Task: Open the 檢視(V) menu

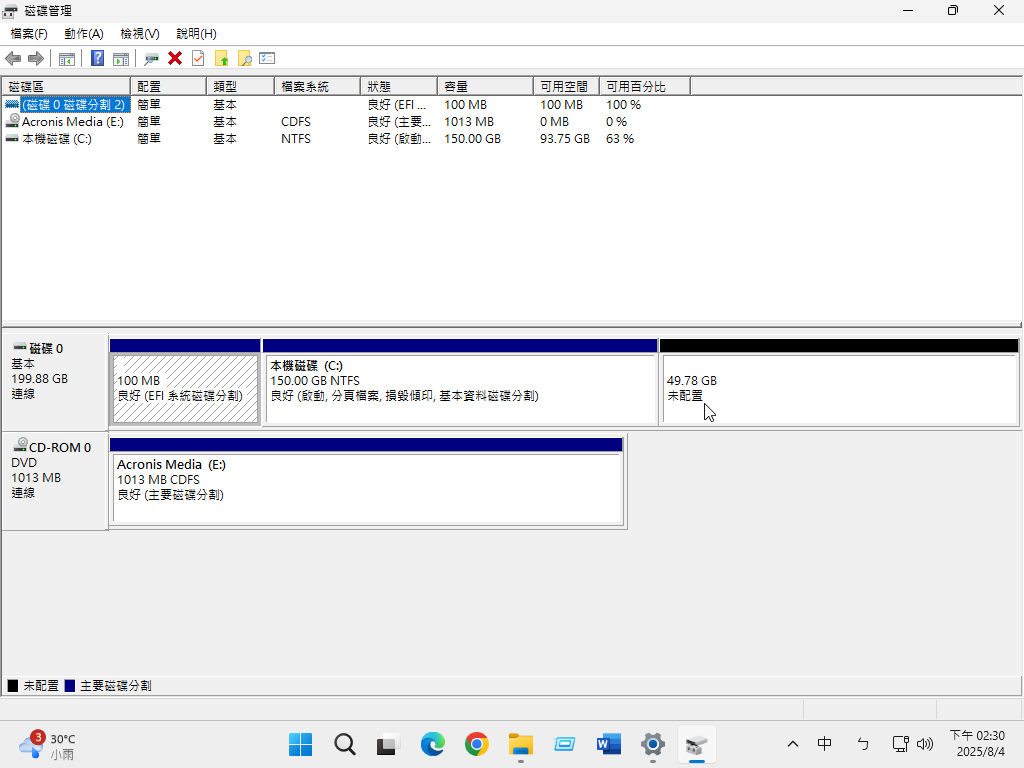Action: click(x=140, y=34)
